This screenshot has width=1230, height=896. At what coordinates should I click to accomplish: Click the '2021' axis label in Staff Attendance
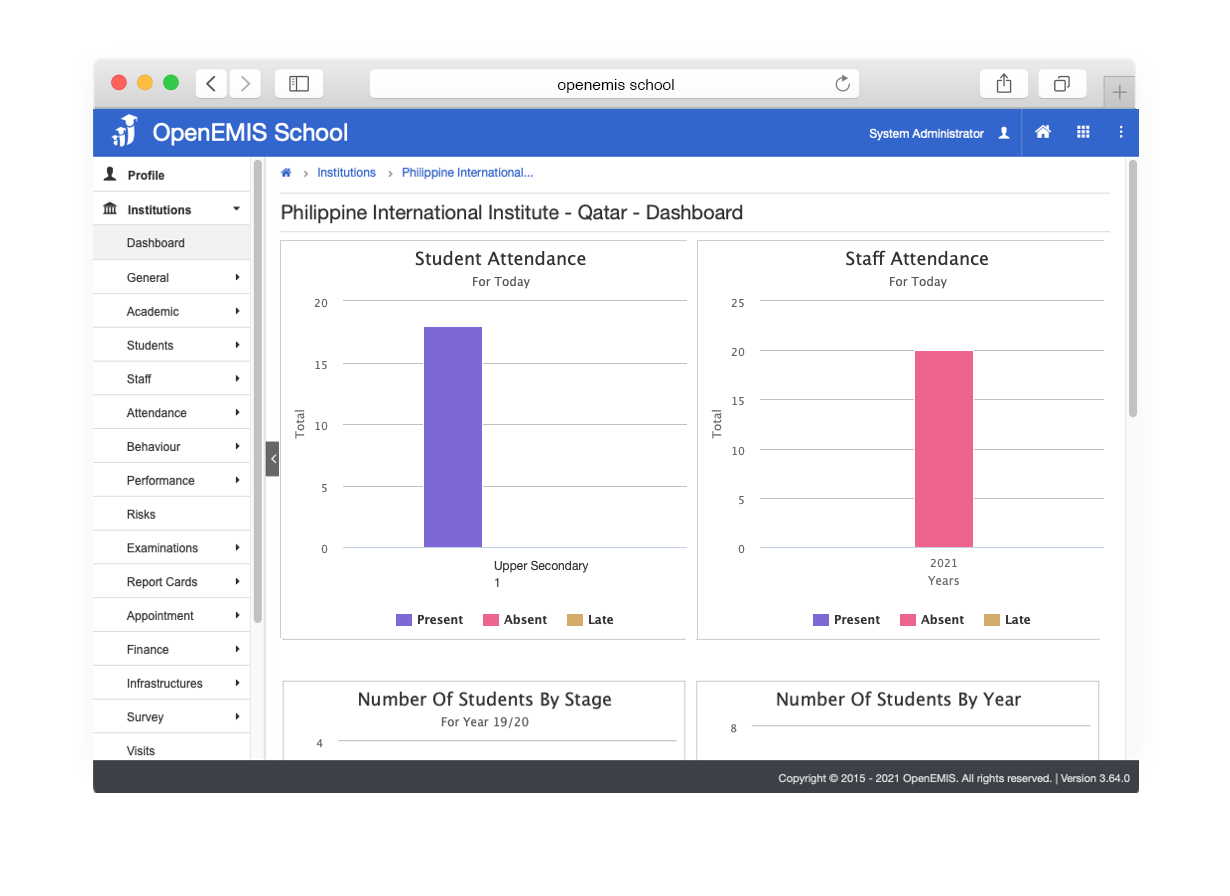tap(944, 564)
